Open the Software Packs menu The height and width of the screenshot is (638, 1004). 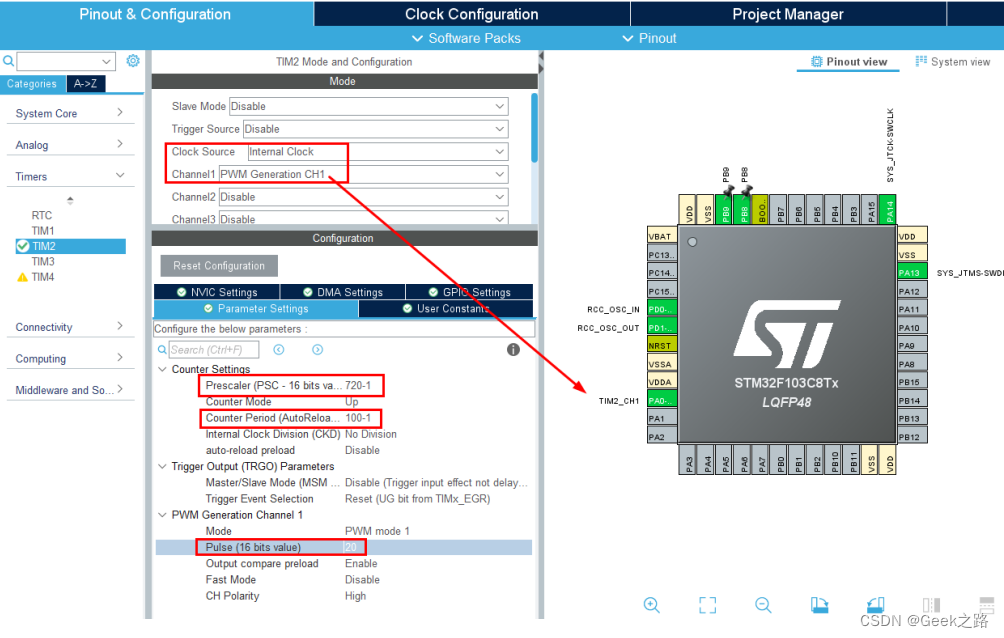[x=466, y=38]
